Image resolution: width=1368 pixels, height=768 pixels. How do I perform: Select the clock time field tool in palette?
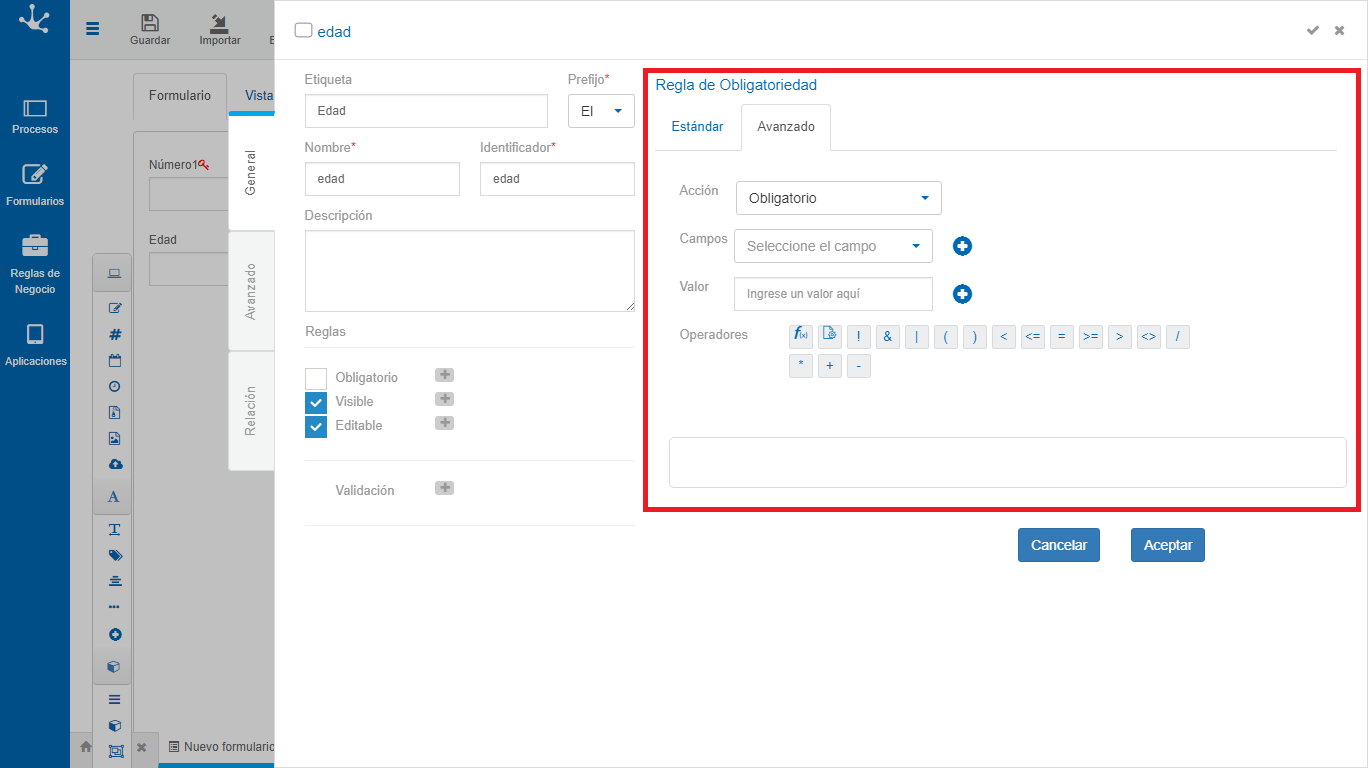(114, 386)
